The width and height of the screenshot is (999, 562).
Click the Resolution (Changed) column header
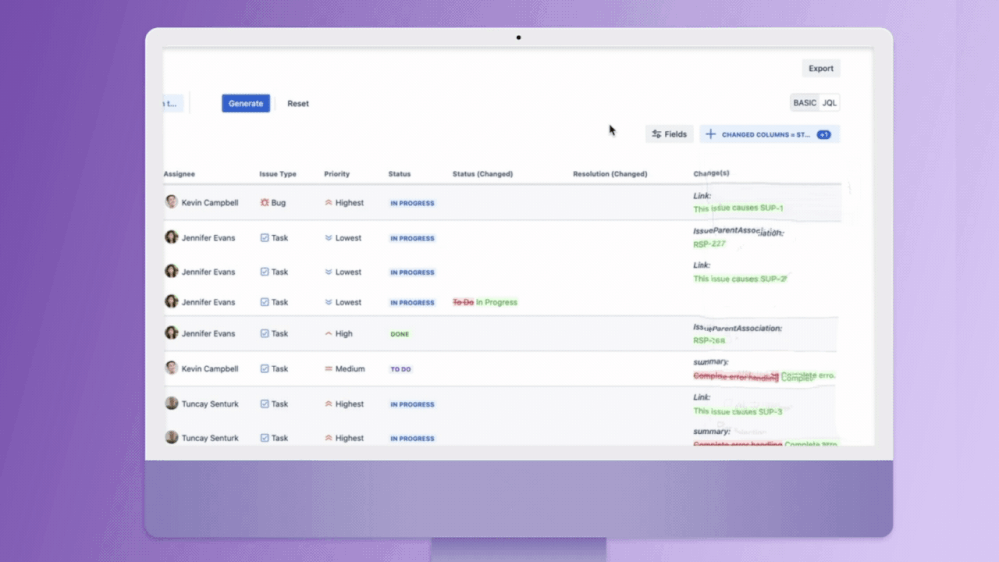tap(610, 174)
